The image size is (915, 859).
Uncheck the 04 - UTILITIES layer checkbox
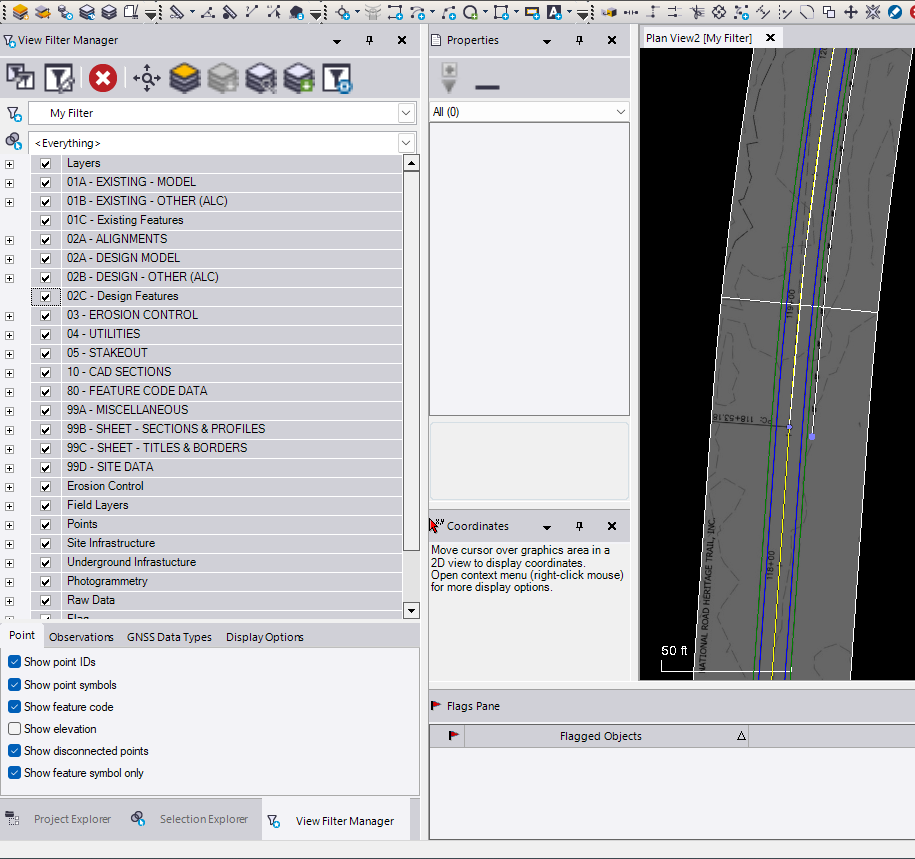click(x=45, y=334)
